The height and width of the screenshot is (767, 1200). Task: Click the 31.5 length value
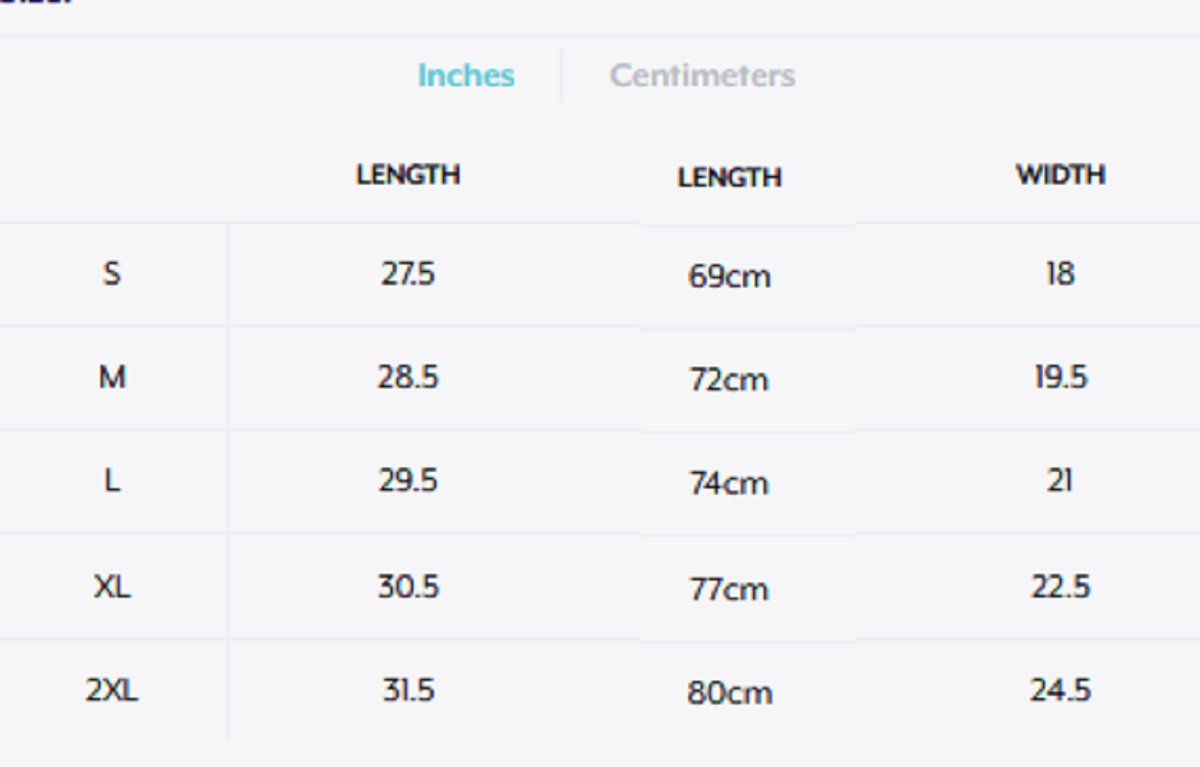(x=408, y=690)
